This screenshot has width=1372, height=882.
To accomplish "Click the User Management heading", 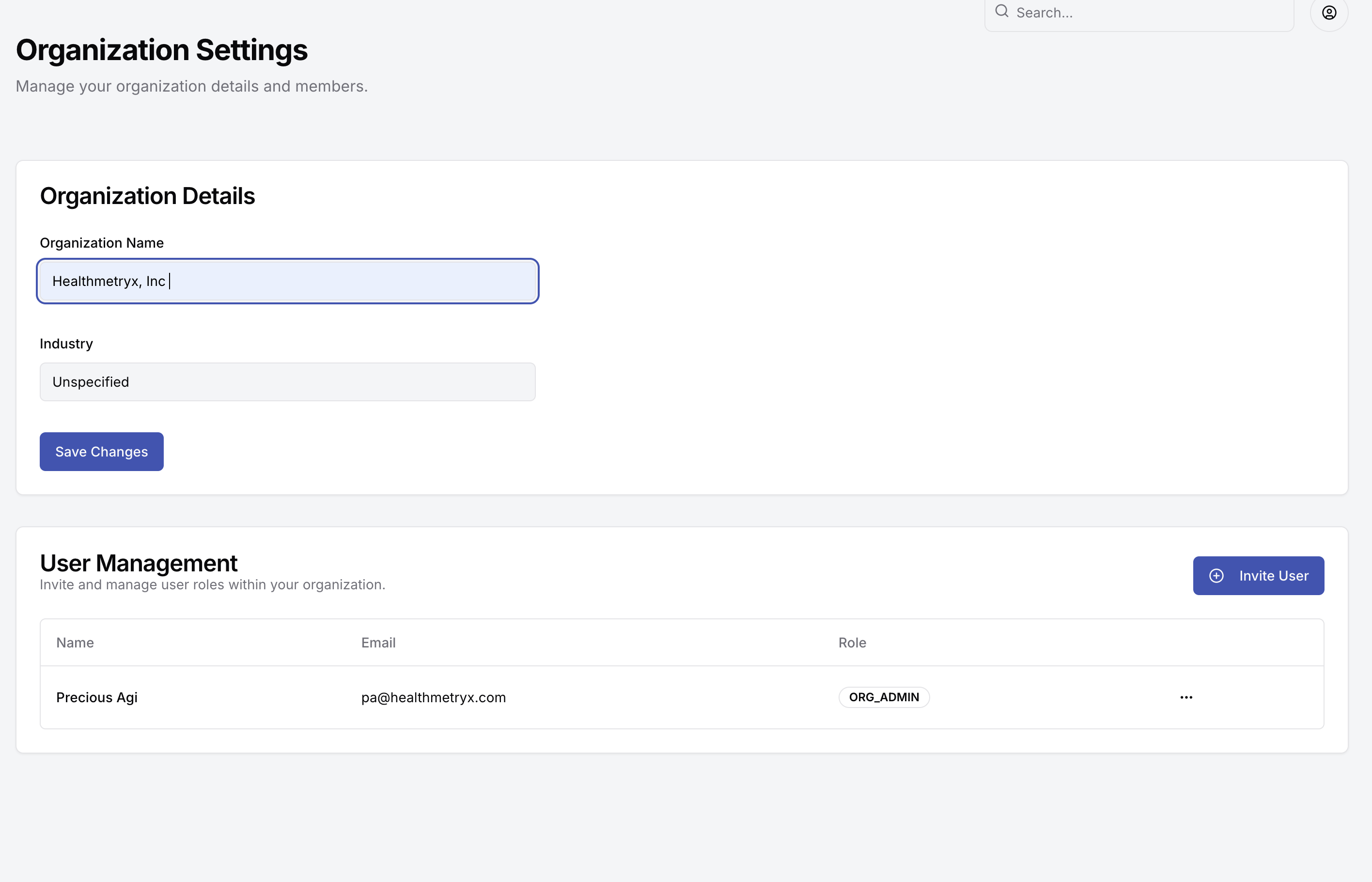I will [139, 563].
